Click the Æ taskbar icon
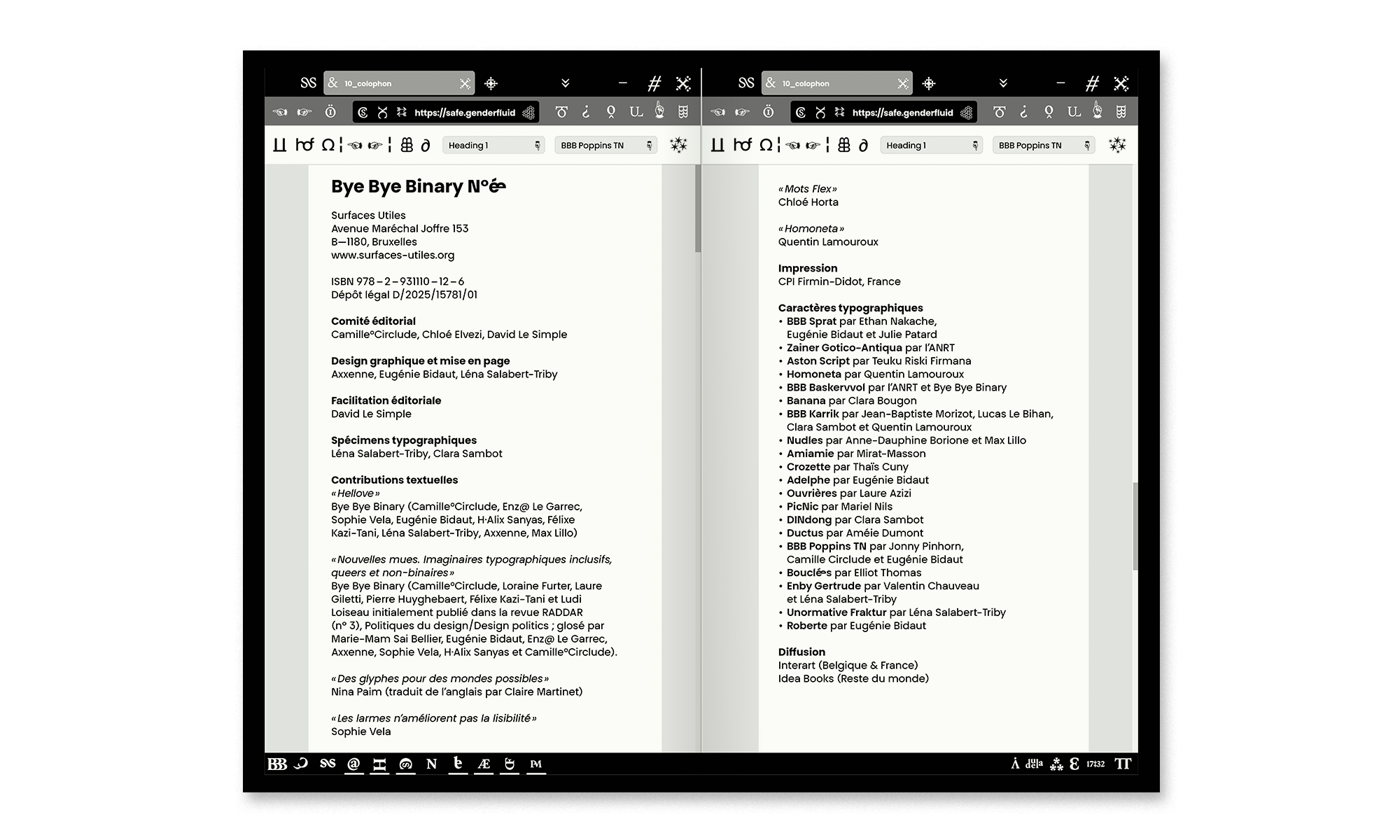 click(x=484, y=764)
